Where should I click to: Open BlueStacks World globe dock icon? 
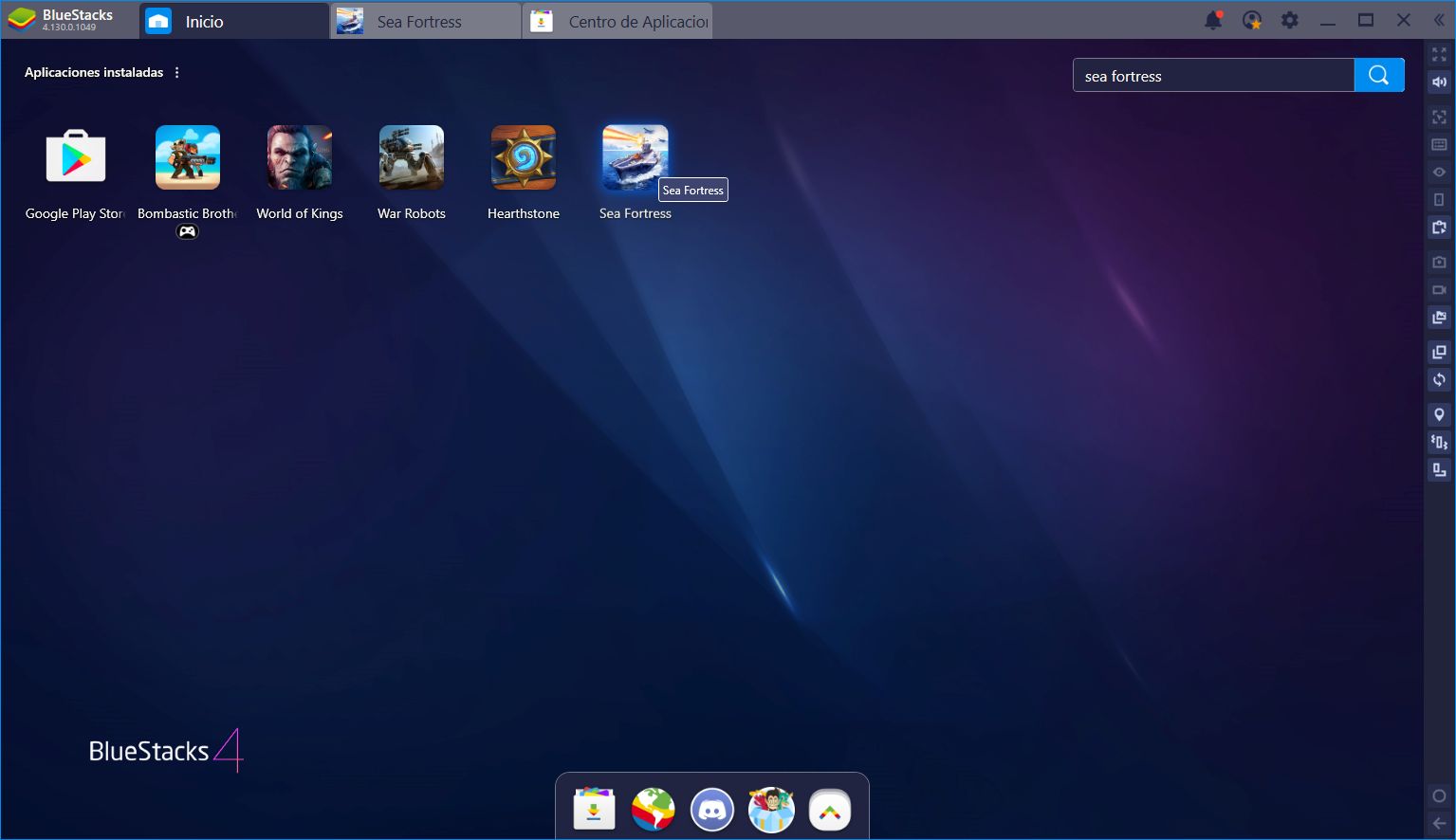[654, 810]
